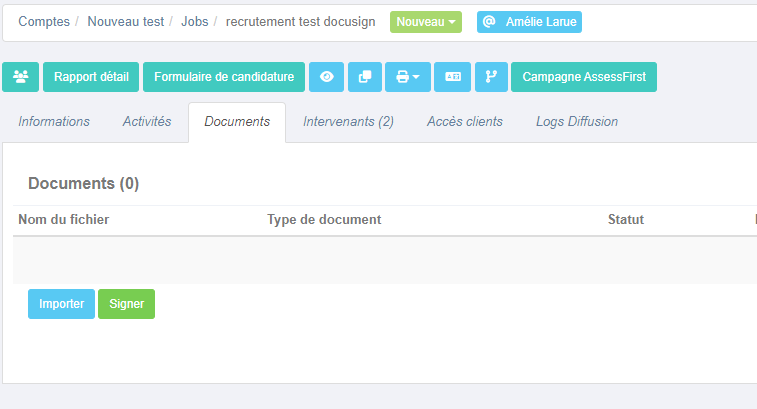Viewport: 757px width, 409px height.
Task: Click the green Signer button
Action: 126,304
